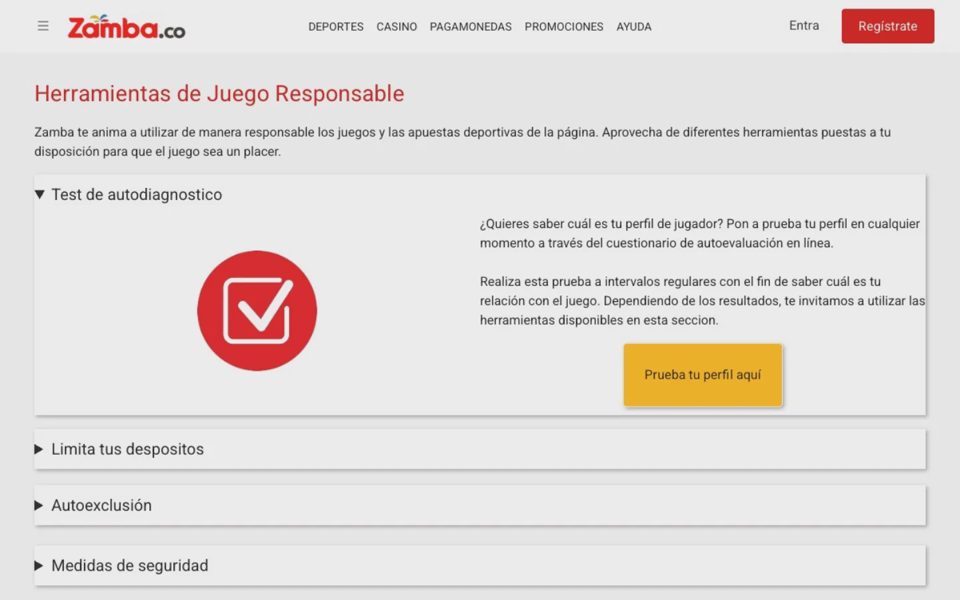Click the Prueba tu perfil aquí button
This screenshot has width=960, height=600.
coord(703,375)
